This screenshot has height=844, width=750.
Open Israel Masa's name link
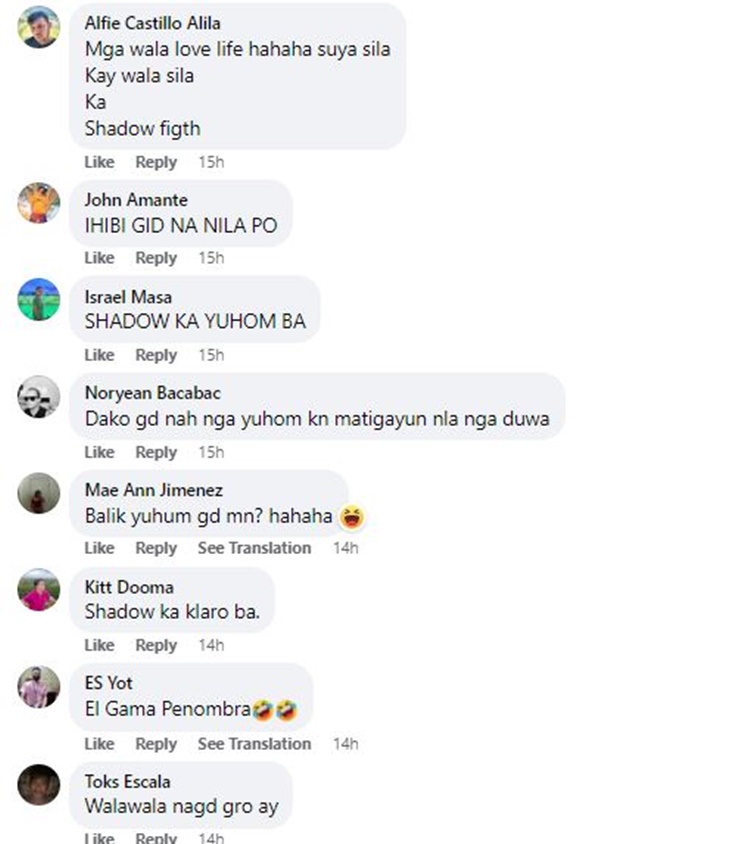128,297
